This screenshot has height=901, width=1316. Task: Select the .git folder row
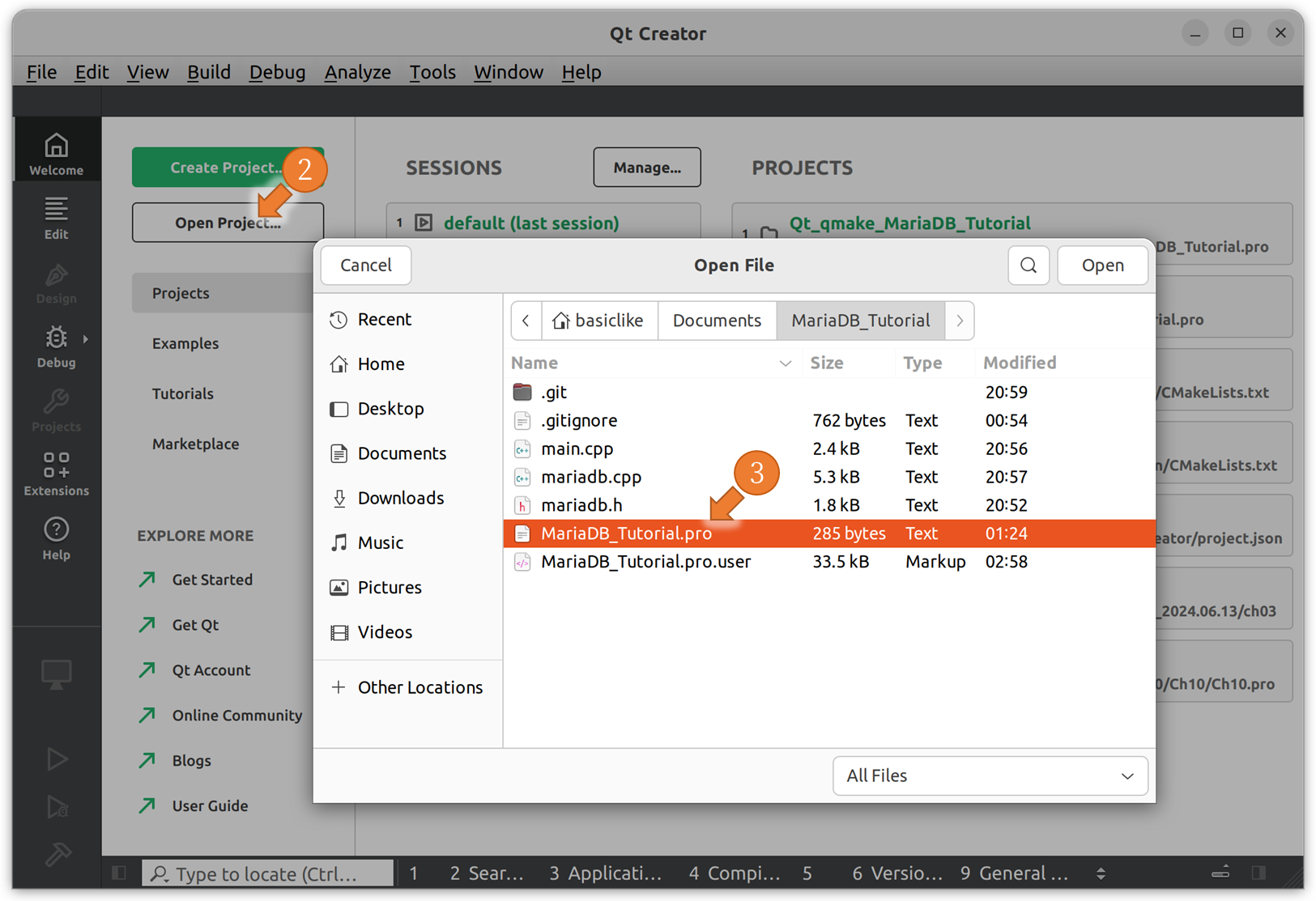pos(829,392)
